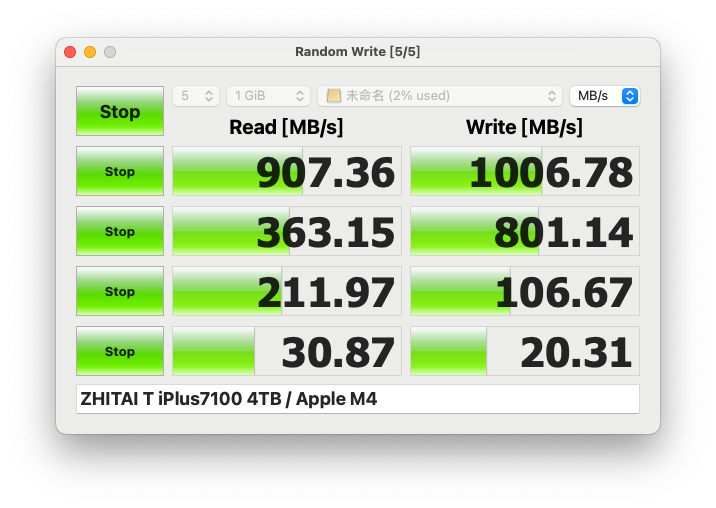Click the 363.15 read result
Image resolution: width=716 pixels, height=508 pixels.
point(287,231)
